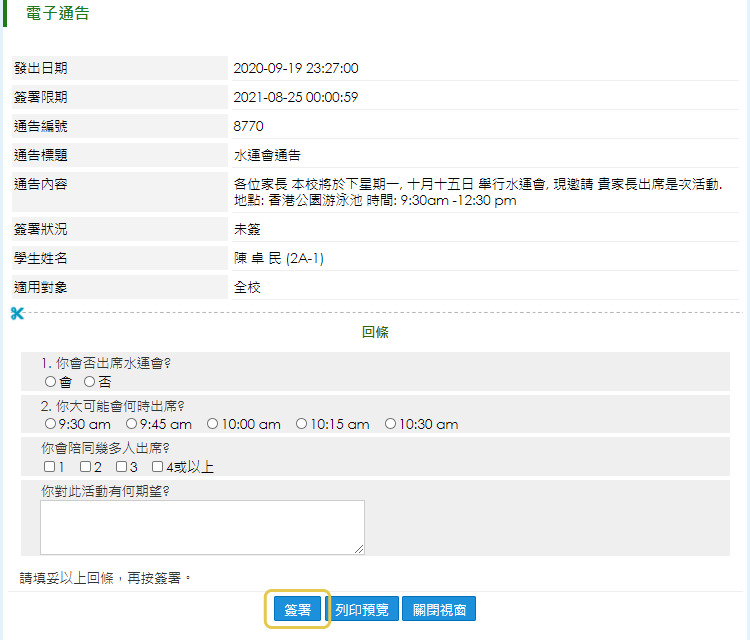The image size is (750, 640).
Task: Select '否' for not attending the gala
Action: click(x=89, y=381)
